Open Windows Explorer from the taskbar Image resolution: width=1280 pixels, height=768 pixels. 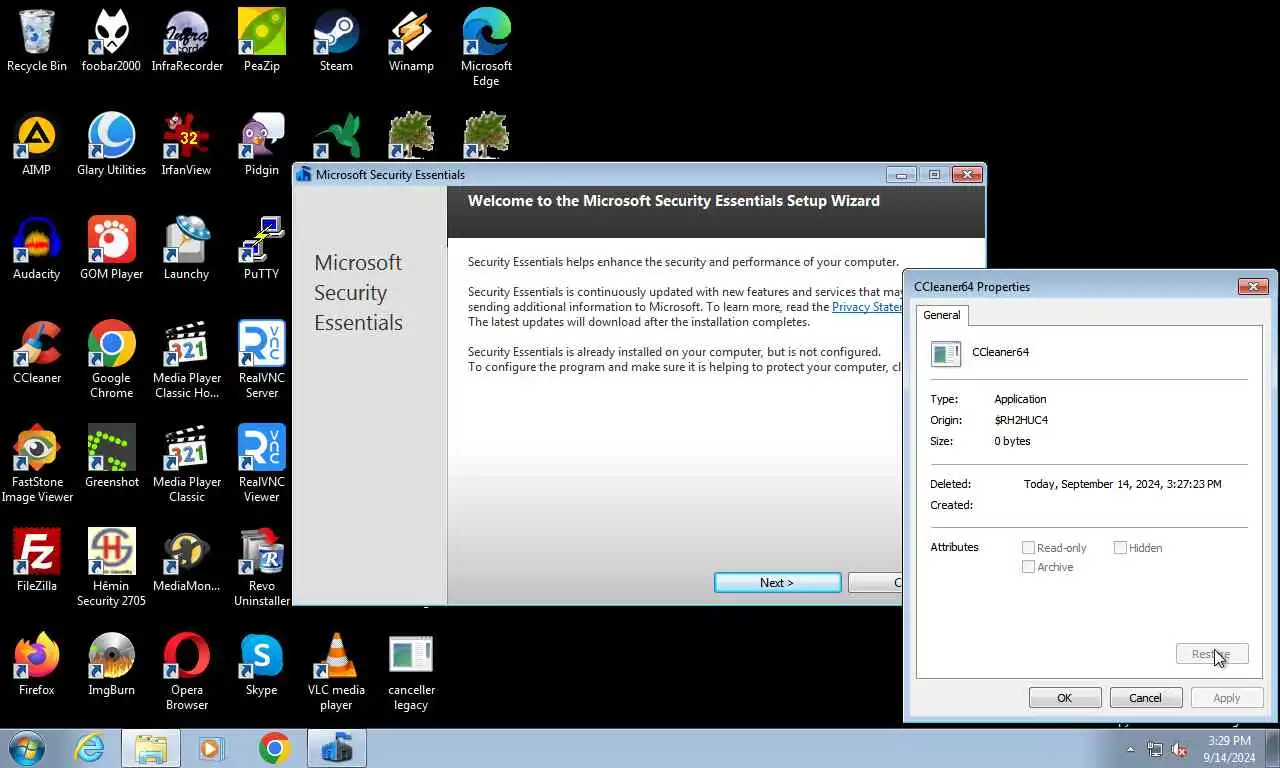151,748
